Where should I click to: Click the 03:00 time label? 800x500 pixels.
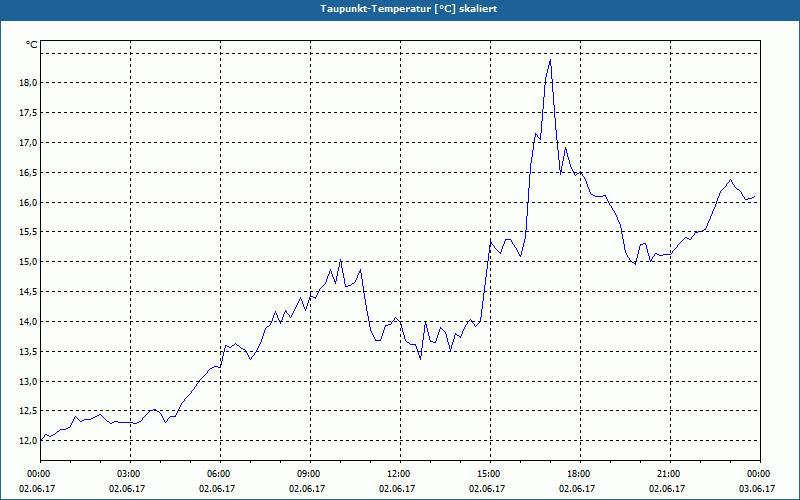click(130, 474)
